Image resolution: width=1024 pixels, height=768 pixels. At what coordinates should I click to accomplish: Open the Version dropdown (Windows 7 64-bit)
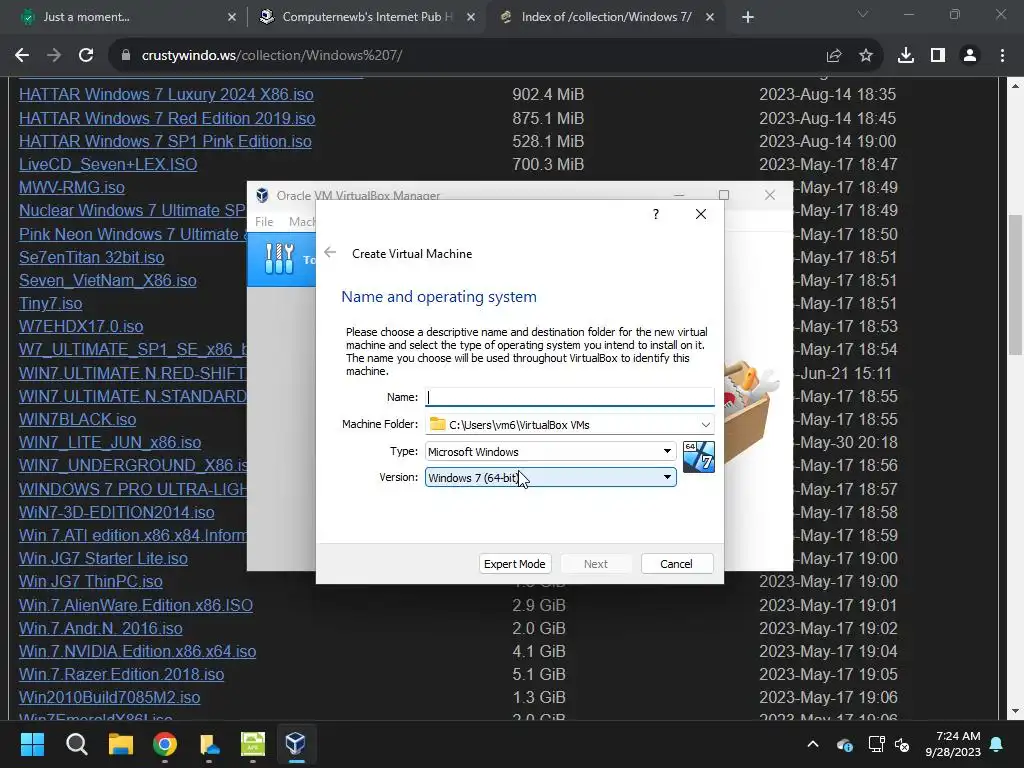coord(551,477)
